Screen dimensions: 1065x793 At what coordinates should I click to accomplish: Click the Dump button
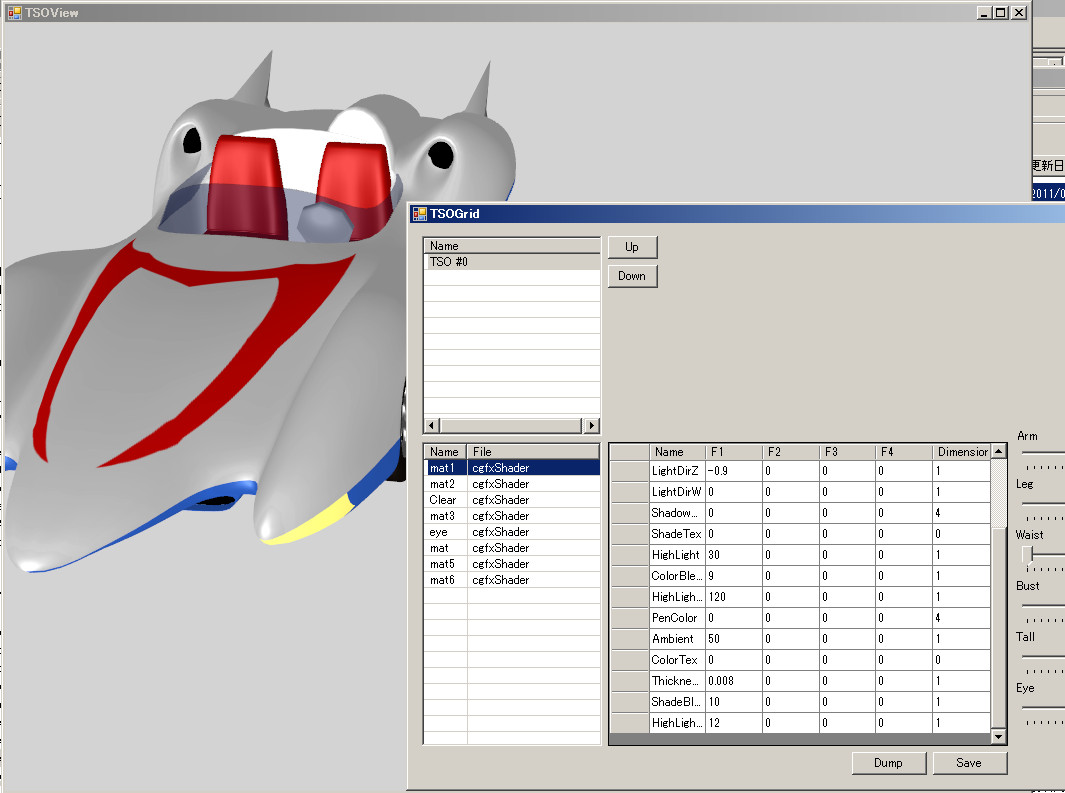pyautogui.click(x=887, y=763)
